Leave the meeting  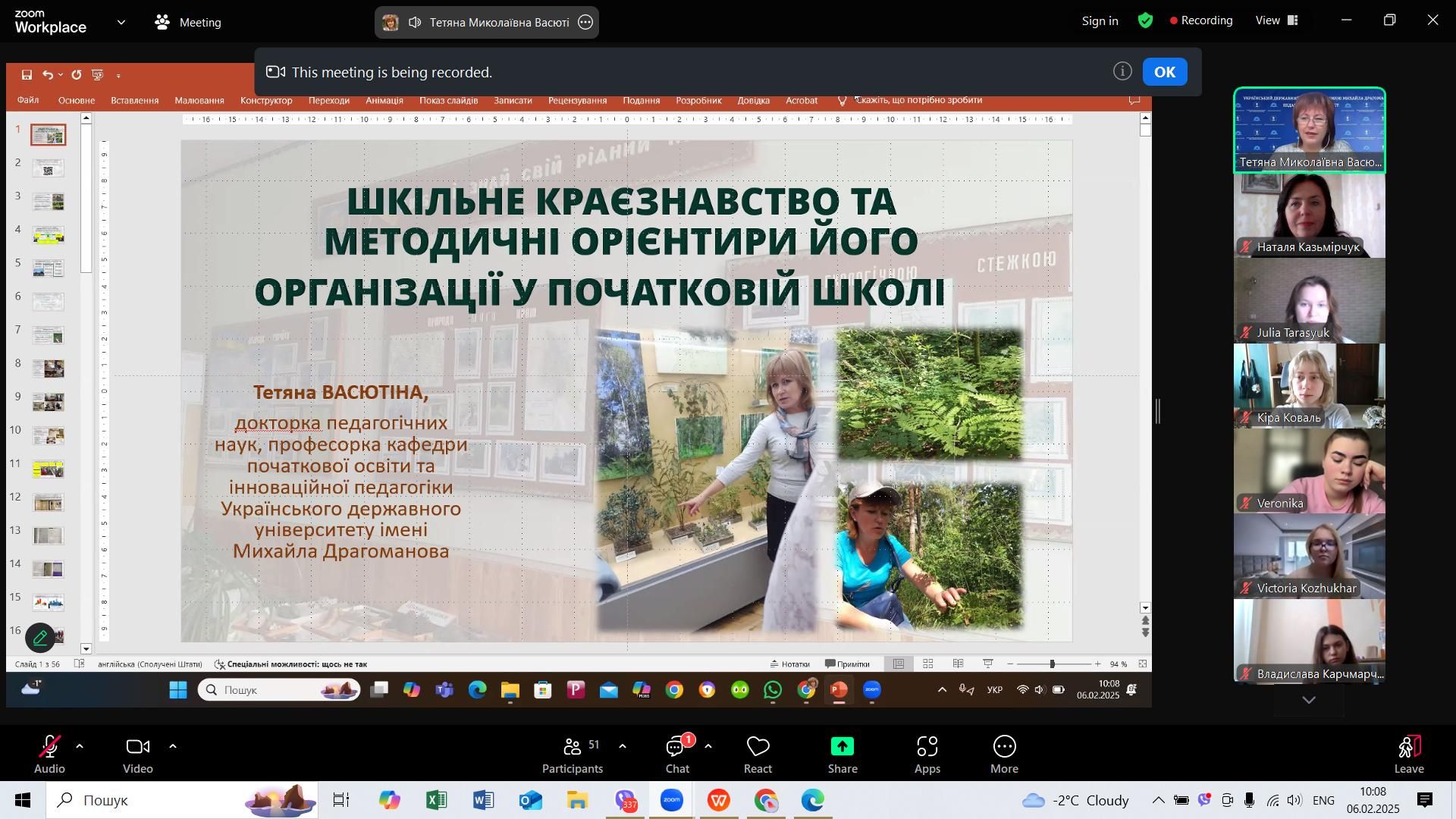point(1409,755)
